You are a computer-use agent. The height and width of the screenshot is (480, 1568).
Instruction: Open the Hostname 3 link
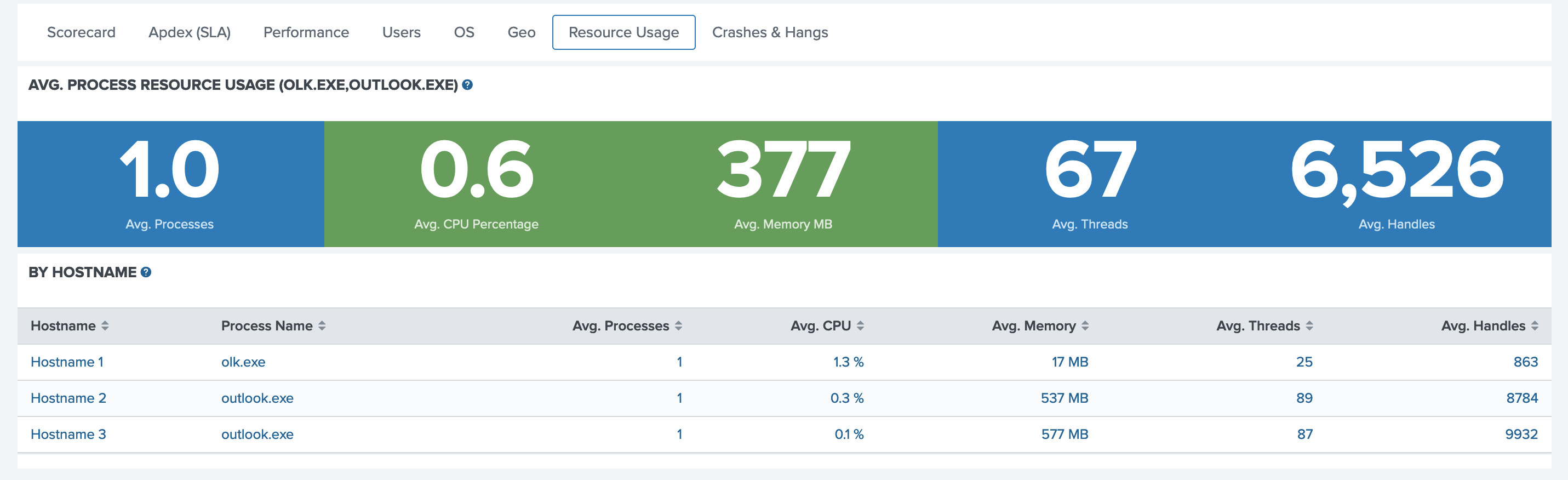pos(68,435)
